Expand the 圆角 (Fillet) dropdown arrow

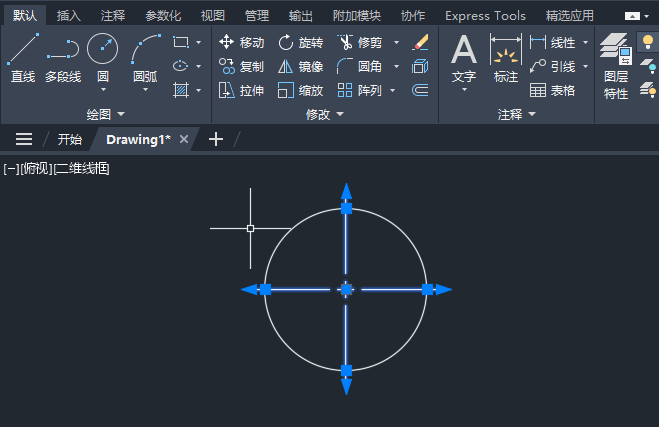396,66
